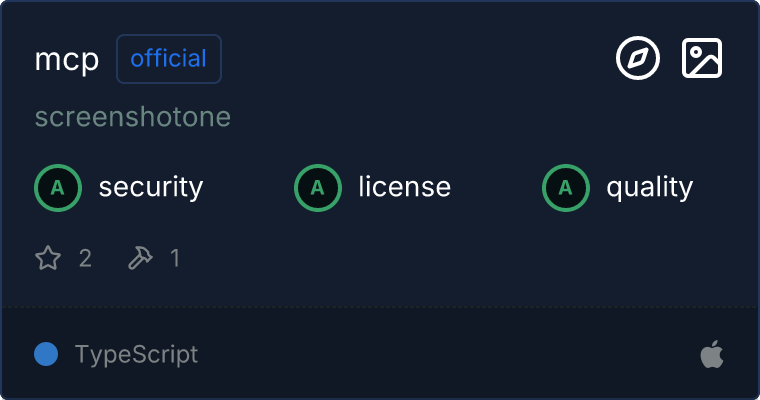The height and width of the screenshot is (400, 760).
Task: Click the license grade A badge
Action: [318, 187]
